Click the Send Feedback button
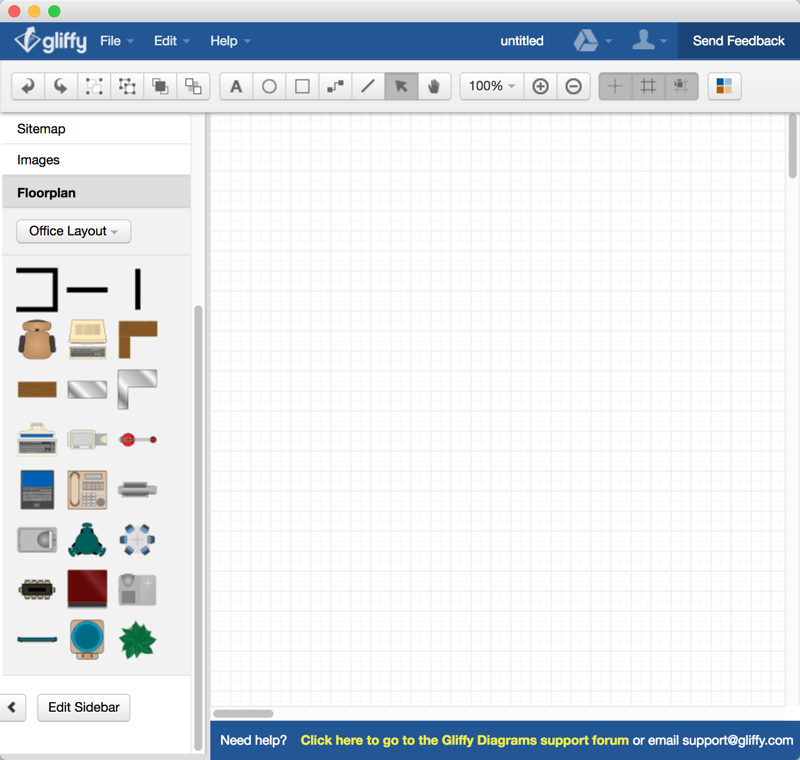This screenshot has width=800, height=760. [738, 41]
